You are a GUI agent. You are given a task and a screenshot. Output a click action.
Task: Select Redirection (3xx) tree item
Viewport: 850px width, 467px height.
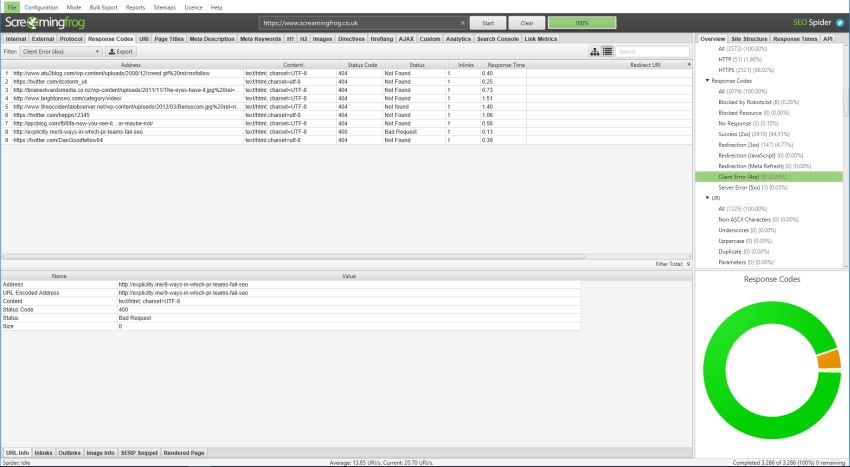tap(756, 145)
